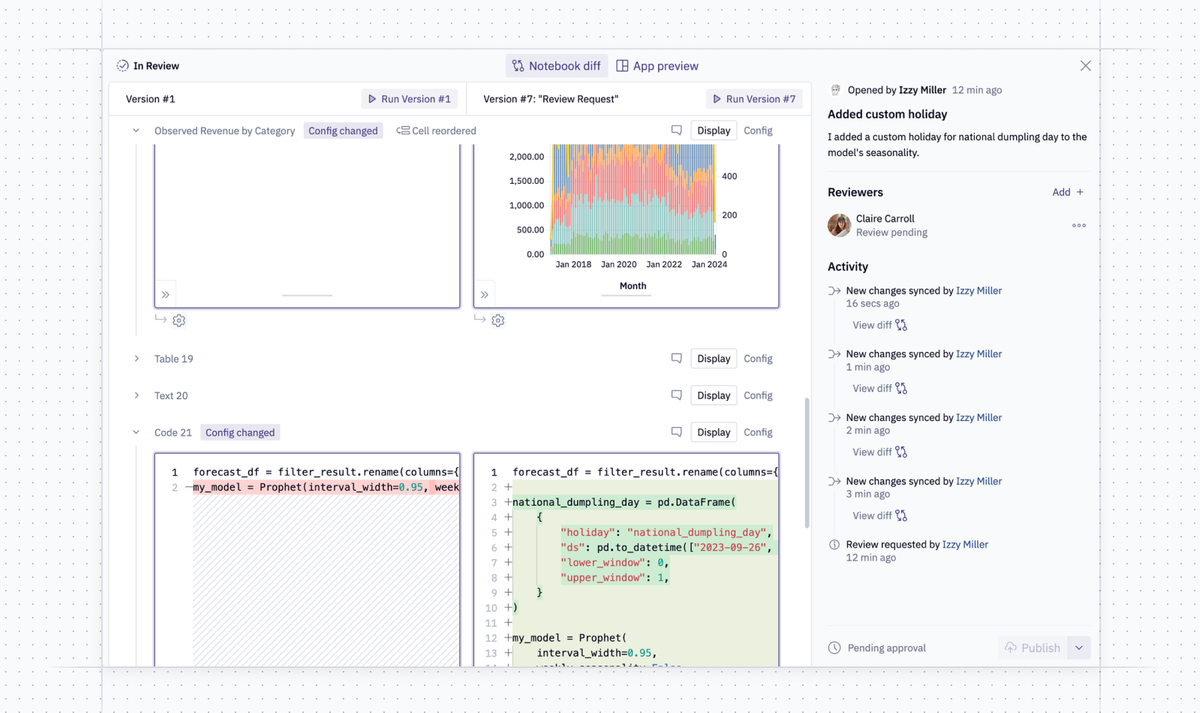
Task: Expand Version #1 chart cell with double chevron
Action: click(166, 295)
